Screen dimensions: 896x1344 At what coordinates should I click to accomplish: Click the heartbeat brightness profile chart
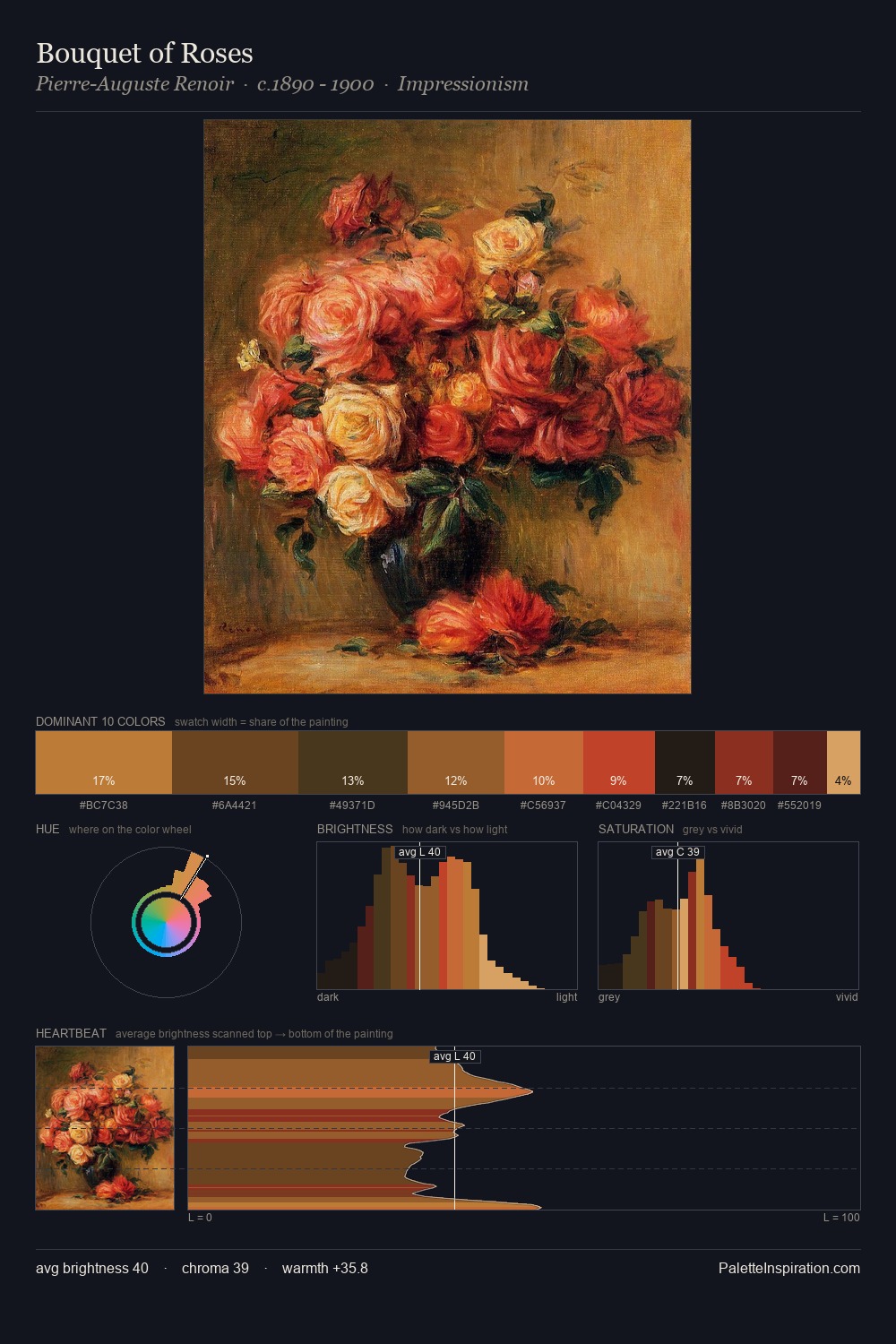tap(524, 1128)
